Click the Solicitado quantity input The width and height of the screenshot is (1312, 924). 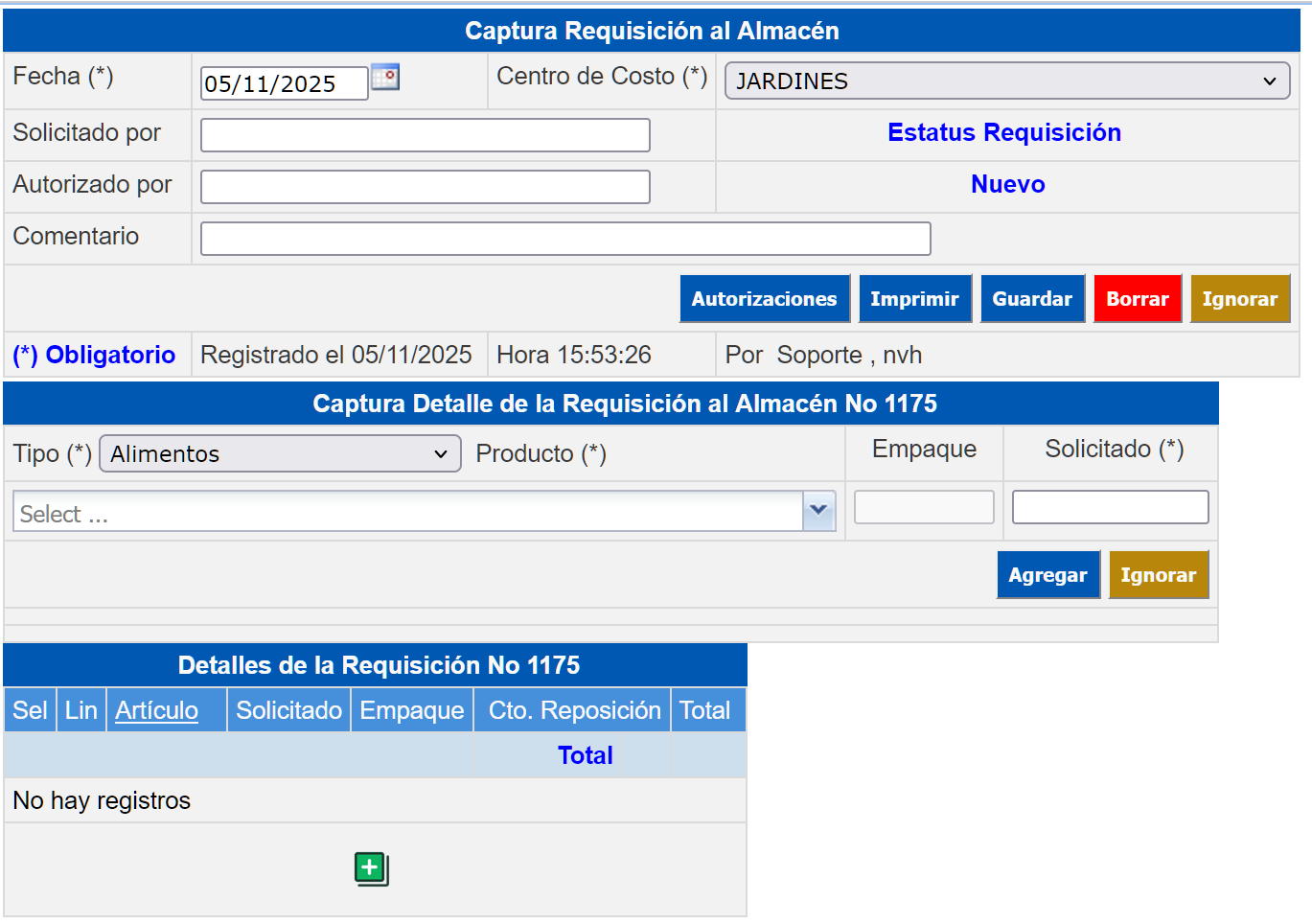point(1110,507)
